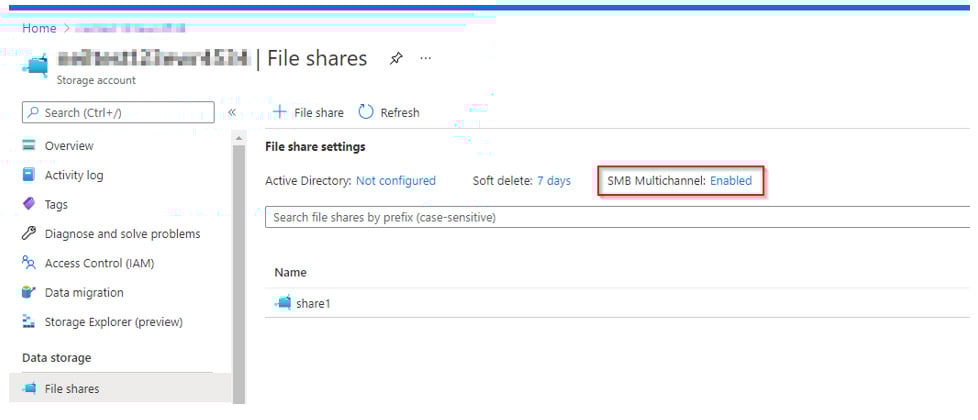Click the Storage Explorer icon
The width and height of the screenshot is (978, 420).
[x=29, y=321]
